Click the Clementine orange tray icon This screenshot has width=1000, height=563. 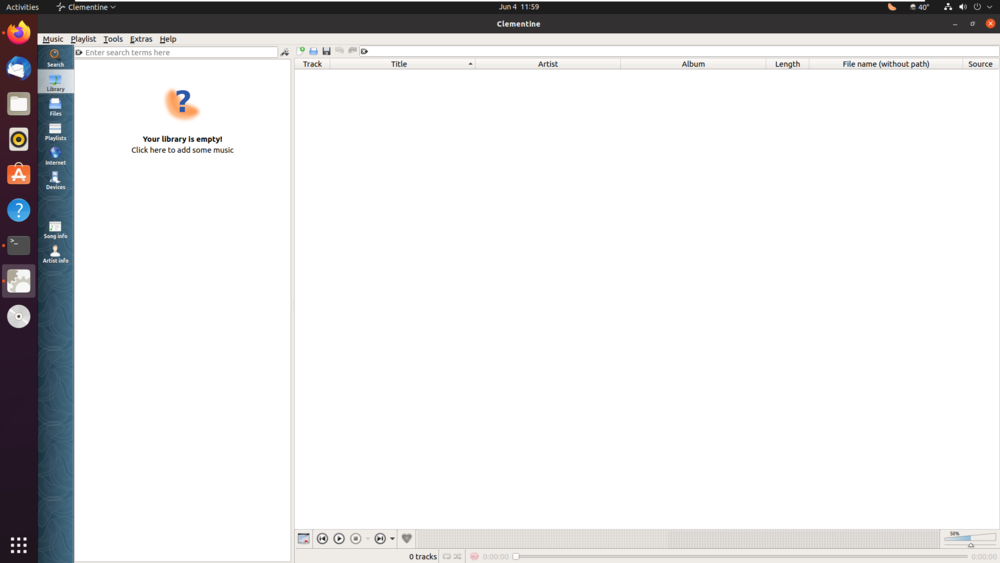point(892,7)
